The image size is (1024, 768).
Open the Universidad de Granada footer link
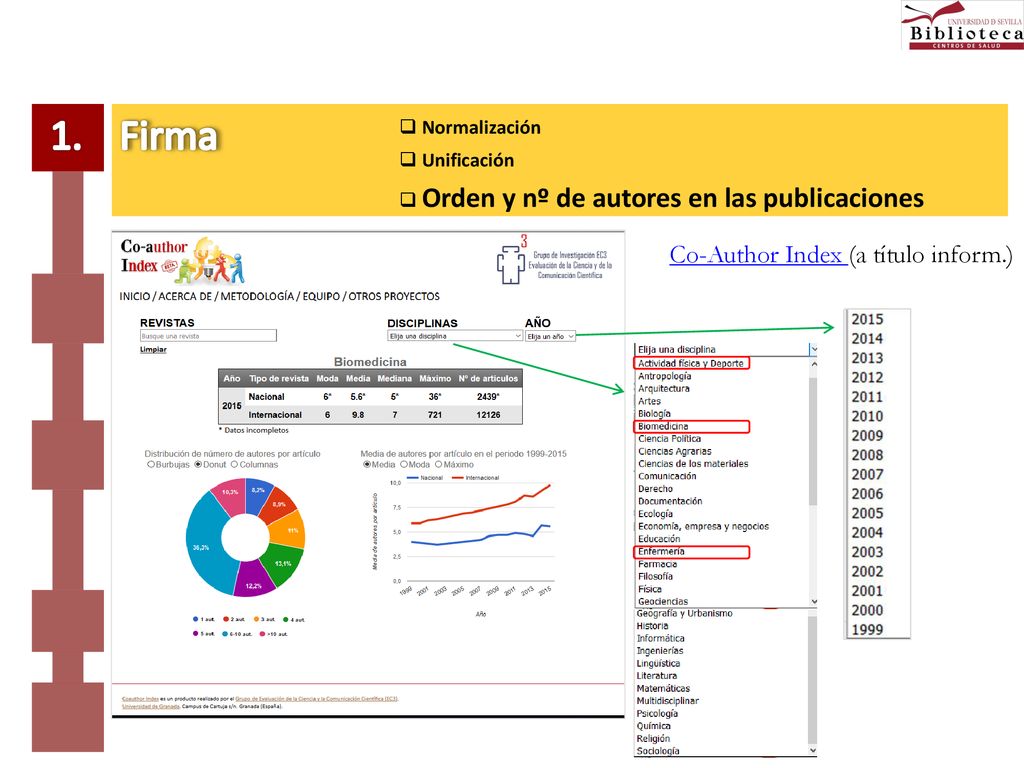click(151, 706)
